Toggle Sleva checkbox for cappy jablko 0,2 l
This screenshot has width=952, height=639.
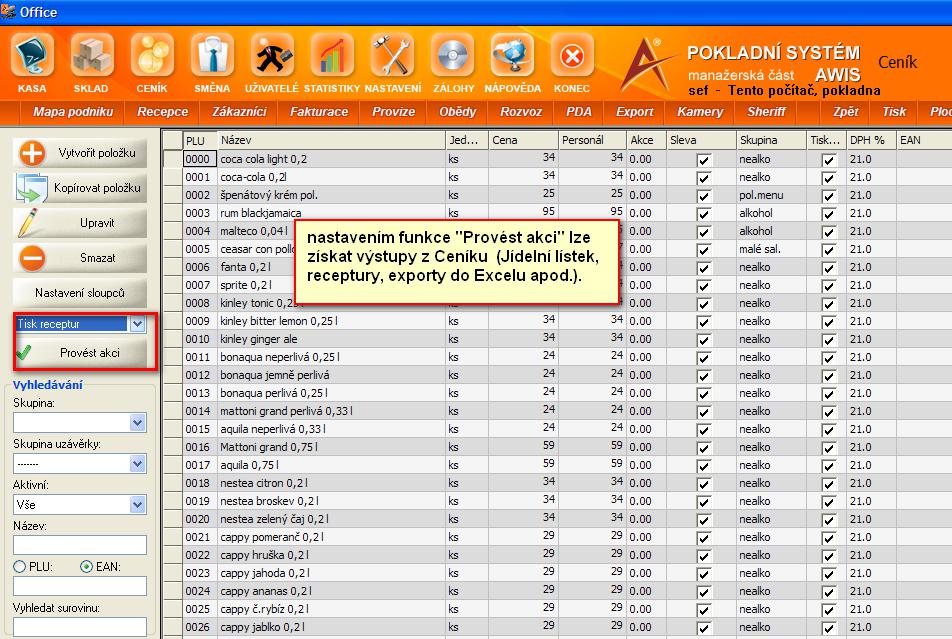pos(704,628)
